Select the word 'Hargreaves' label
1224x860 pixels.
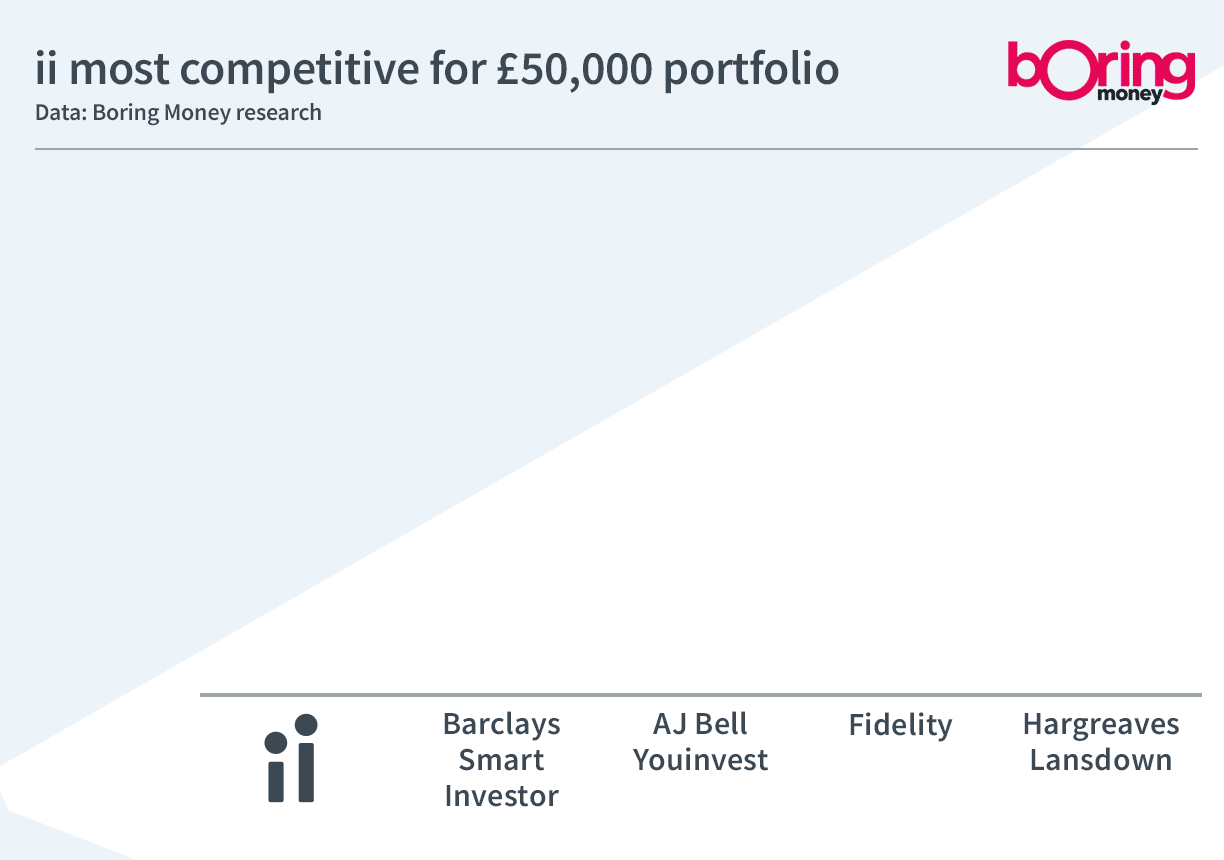(x=1101, y=725)
